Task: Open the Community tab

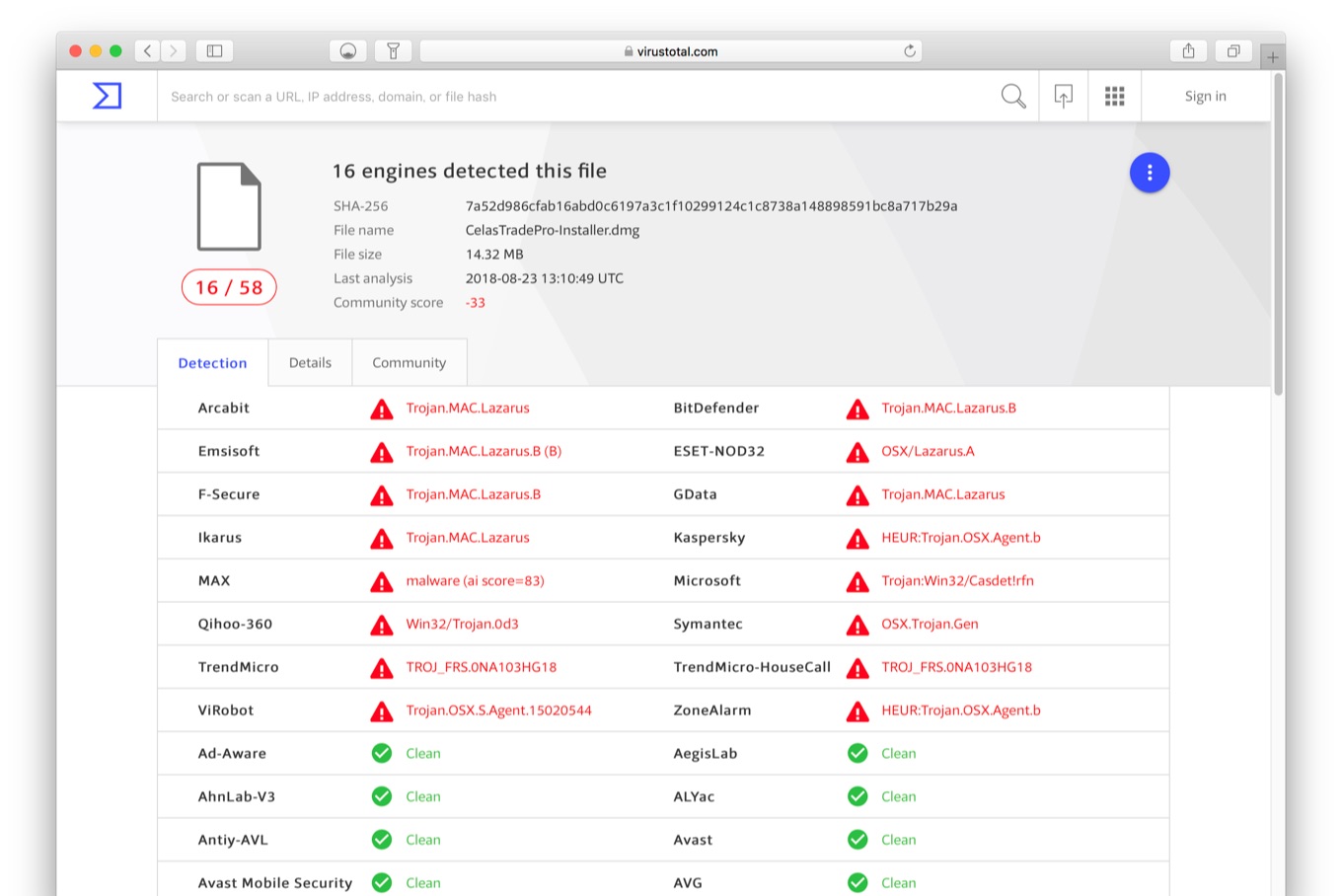Action: (x=409, y=363)
